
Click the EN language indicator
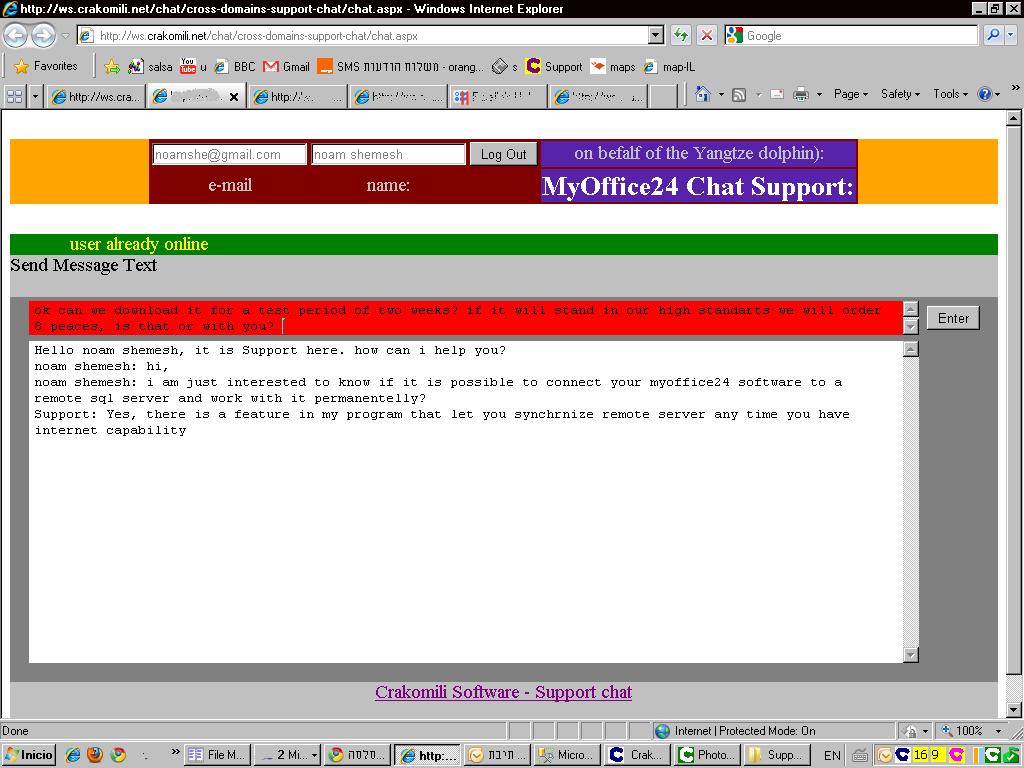click(832, 756)
